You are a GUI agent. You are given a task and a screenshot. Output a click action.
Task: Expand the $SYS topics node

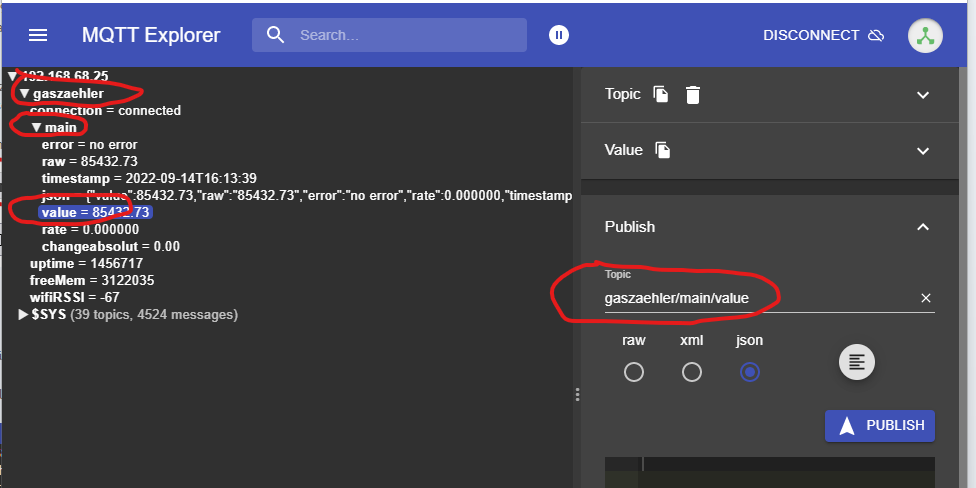tap(24, 315)
